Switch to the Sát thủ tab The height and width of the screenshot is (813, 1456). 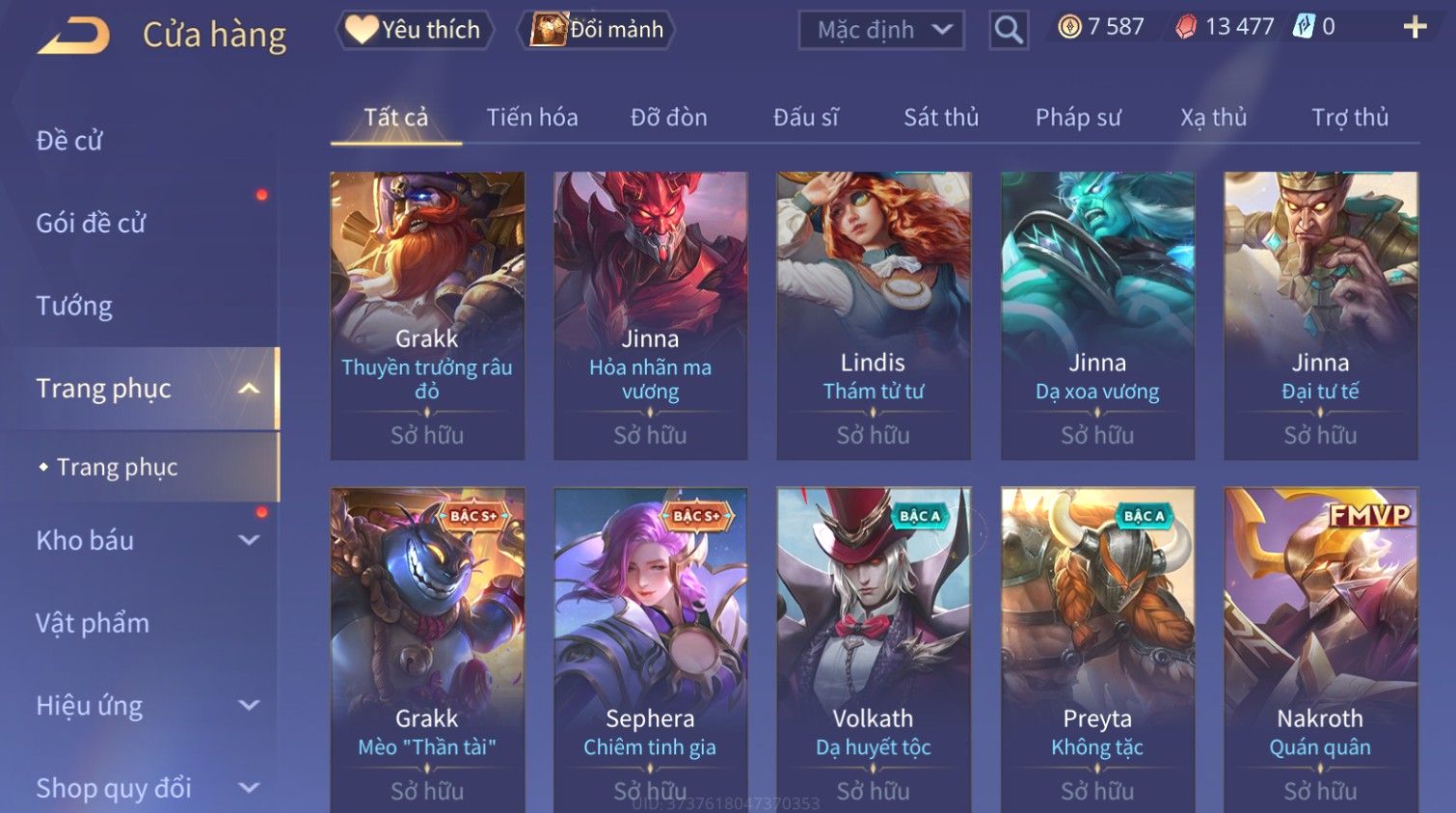(x=941, y=118)
